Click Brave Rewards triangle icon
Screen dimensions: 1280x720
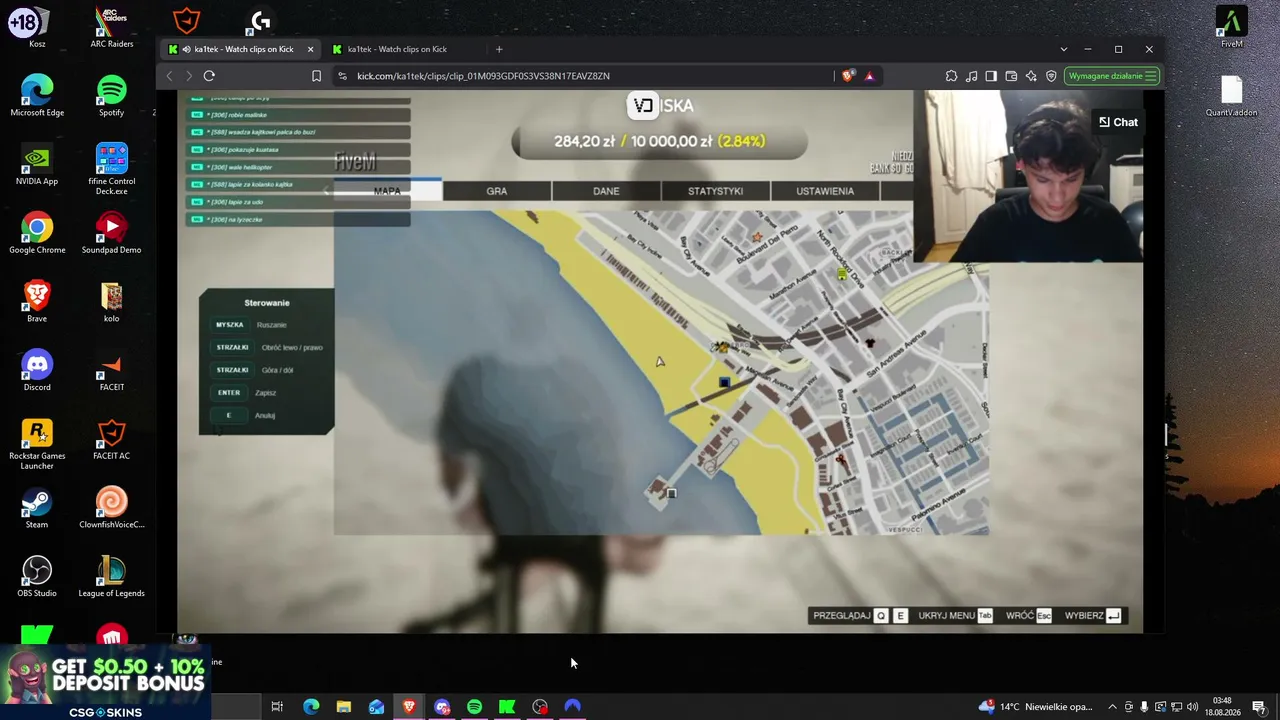(x=869, y=76)
